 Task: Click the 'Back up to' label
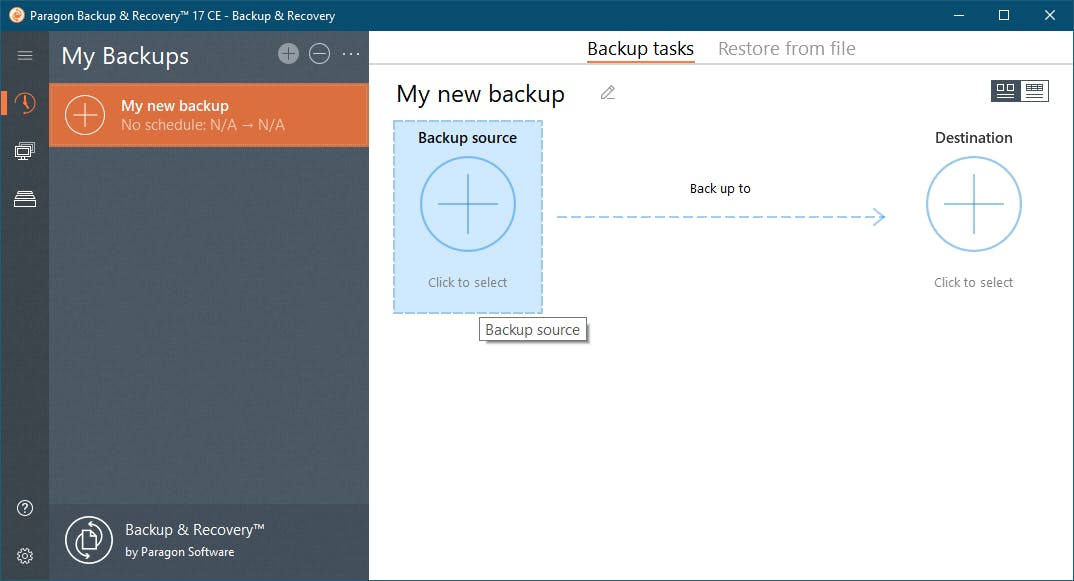(720, 188)
